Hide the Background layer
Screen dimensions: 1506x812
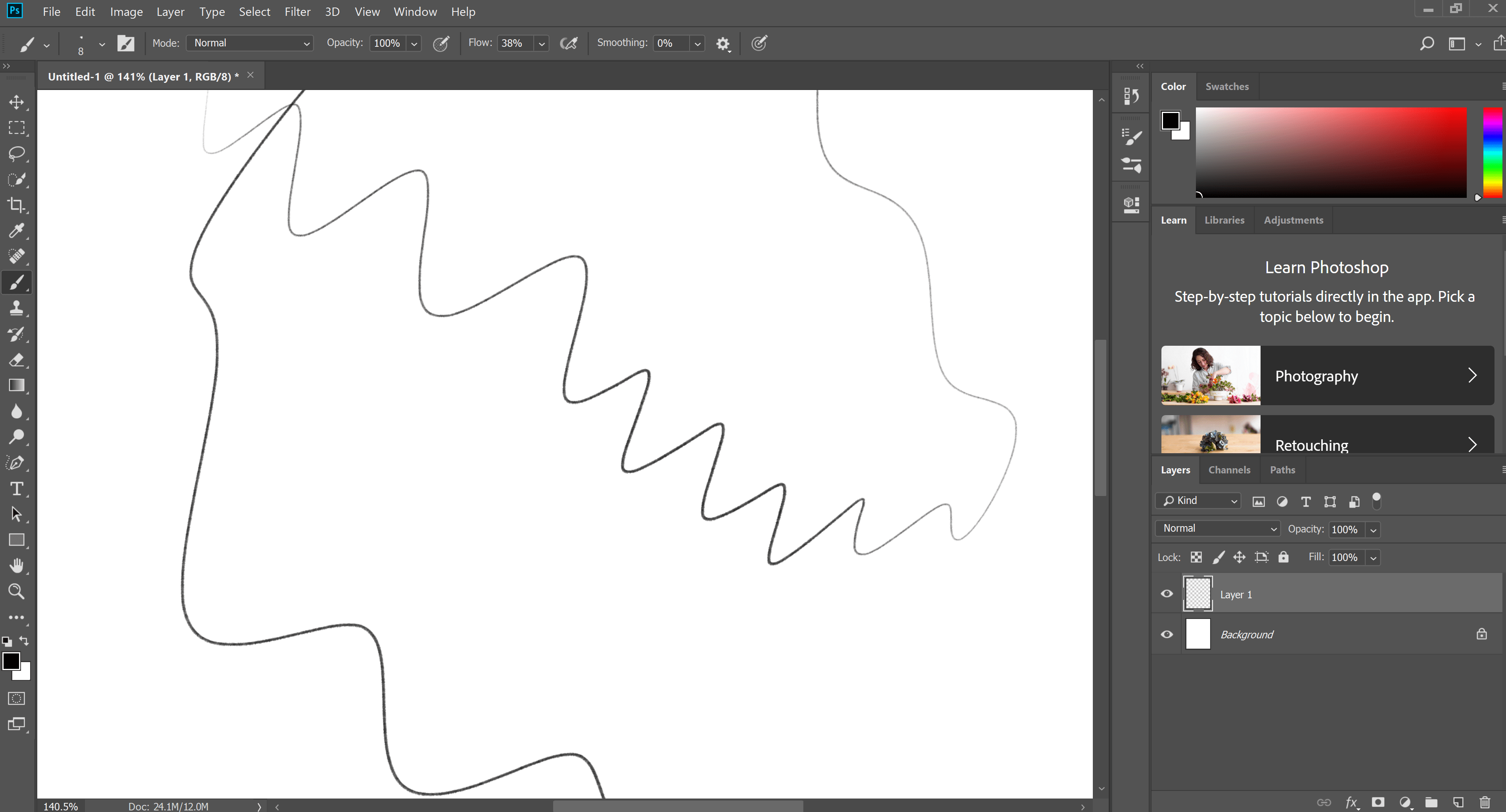click(x=1166, y=634)
